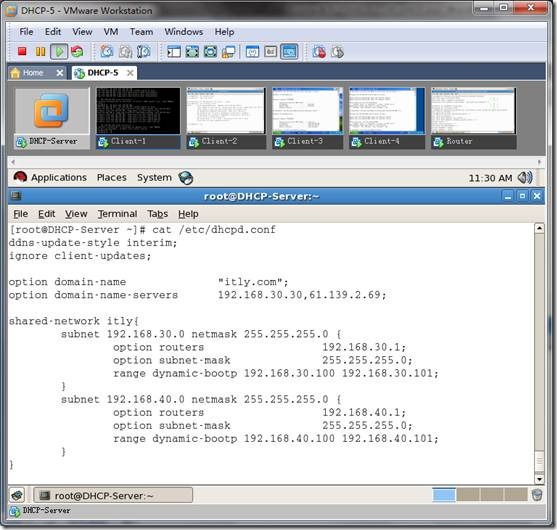Screen dimensions: 557x530
Task: Open the Trash icon in the bottom panel
Action: (x=537, y=494)
